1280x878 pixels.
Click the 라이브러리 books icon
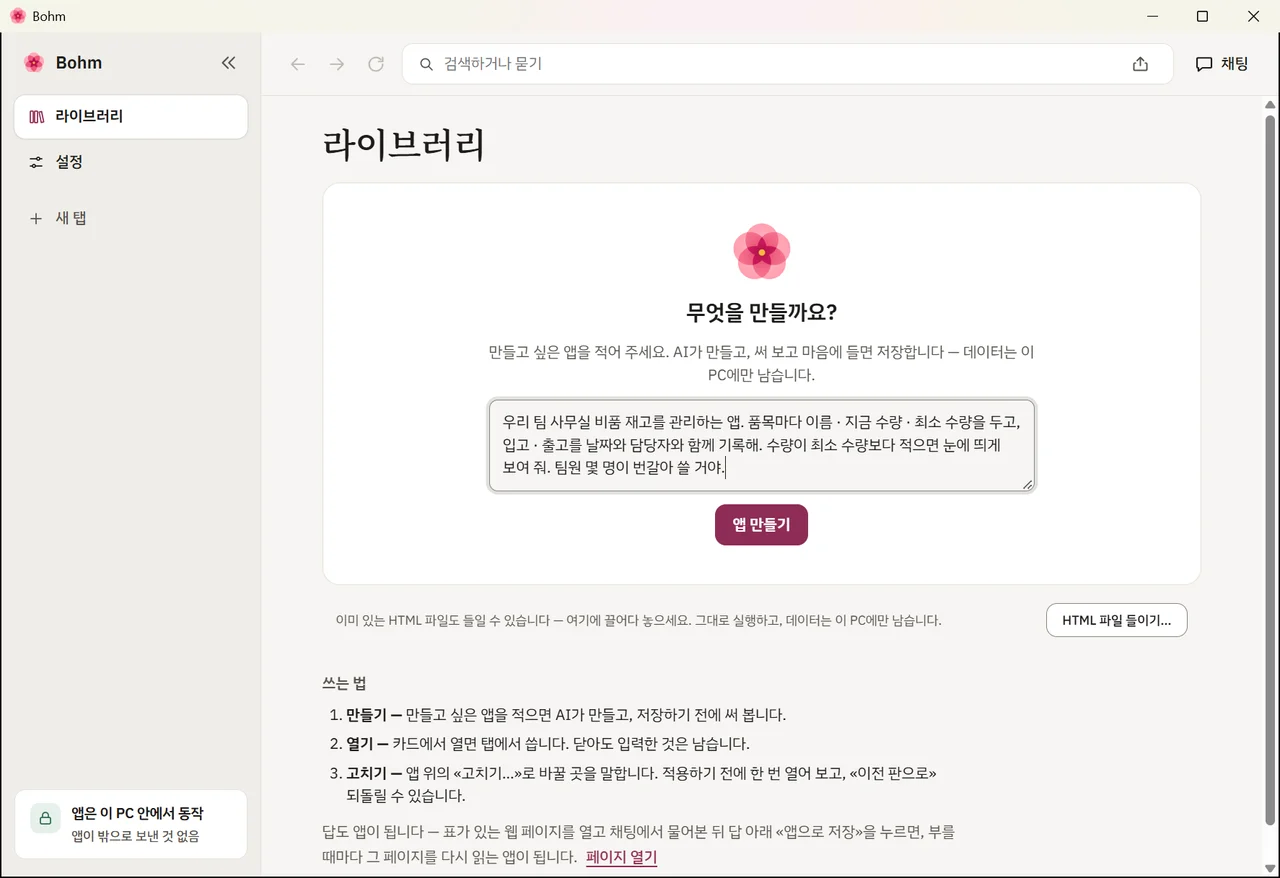click(x=37, y=117)
